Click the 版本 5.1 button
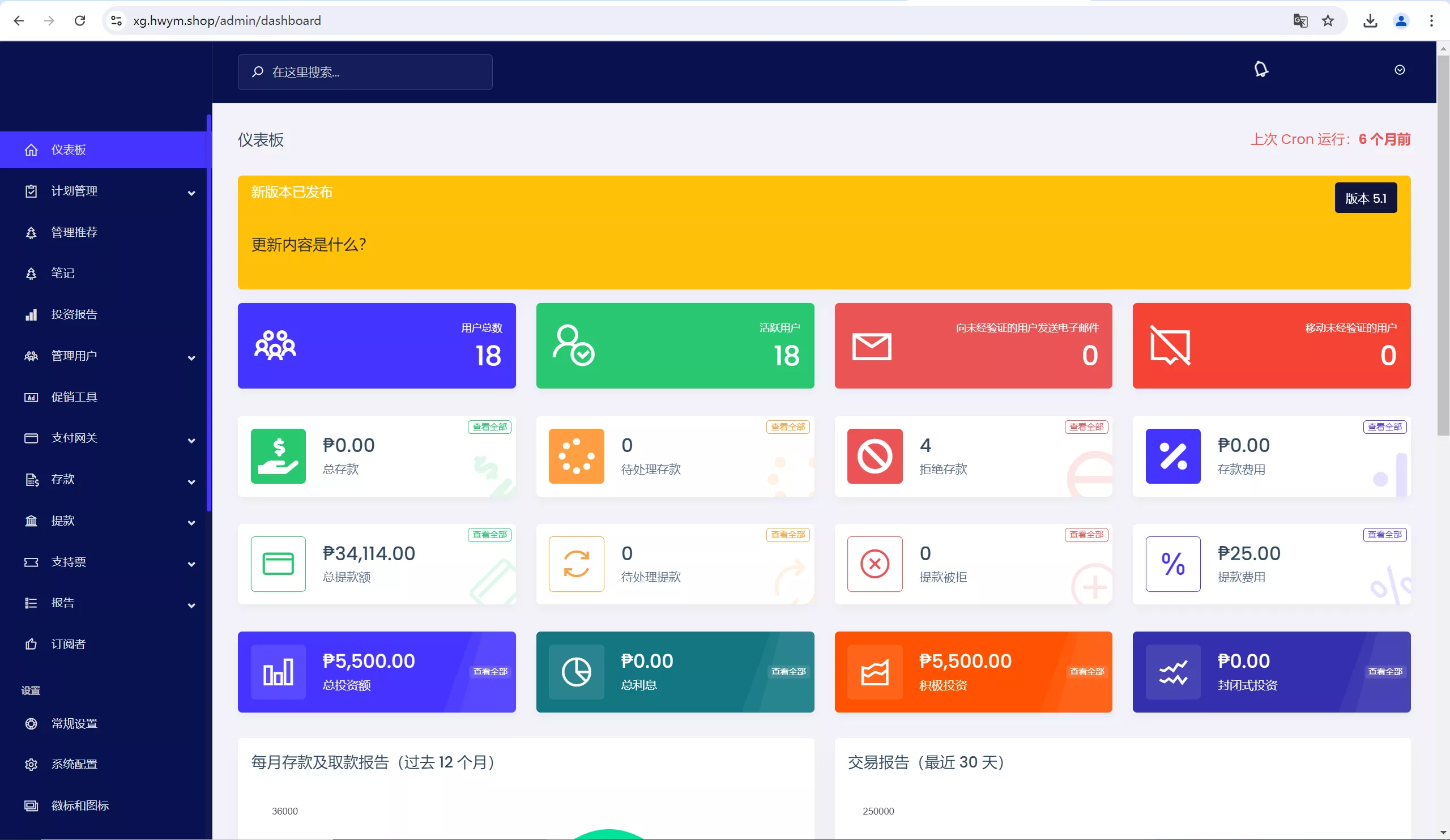Screen dimensions: 1450x840 tap(1366, 198)
